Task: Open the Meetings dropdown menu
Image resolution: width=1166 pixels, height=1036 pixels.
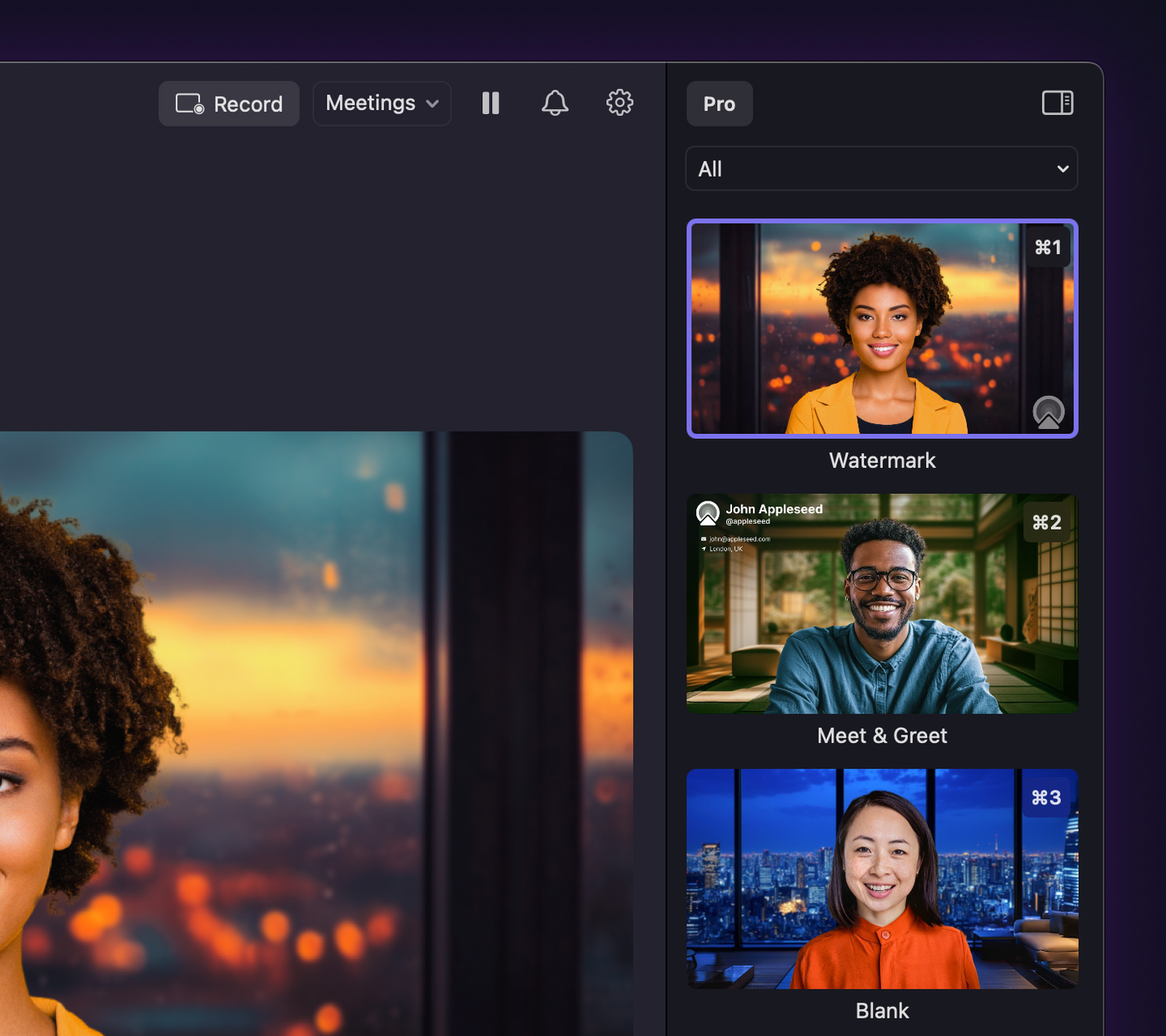Action: (381, 103)
